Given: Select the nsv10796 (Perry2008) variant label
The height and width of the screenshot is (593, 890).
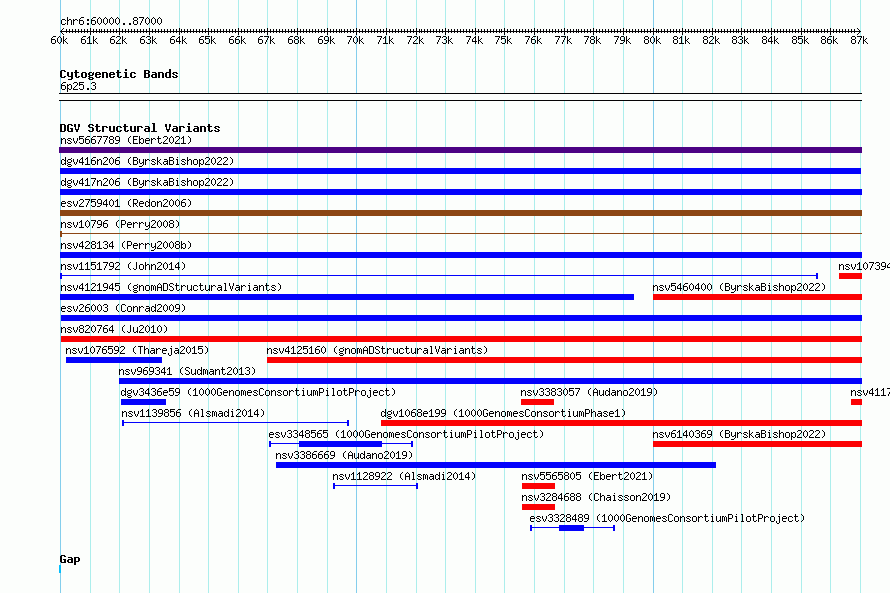Looking at the screenshot, I should tap(120, 224).
